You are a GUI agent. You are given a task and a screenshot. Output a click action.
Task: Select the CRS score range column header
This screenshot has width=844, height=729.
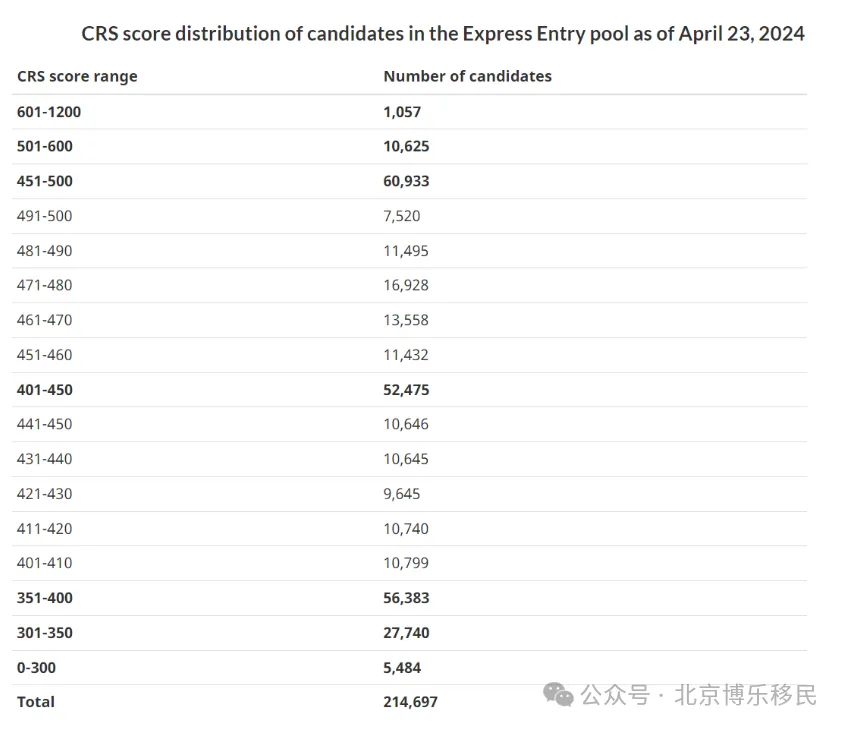point(77,76)
